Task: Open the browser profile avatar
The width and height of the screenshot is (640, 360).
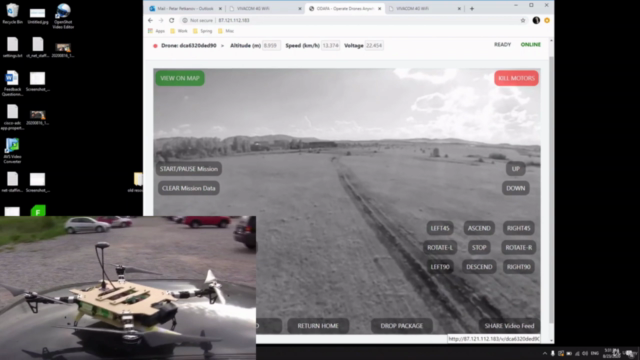Action: tap(536, 20)
